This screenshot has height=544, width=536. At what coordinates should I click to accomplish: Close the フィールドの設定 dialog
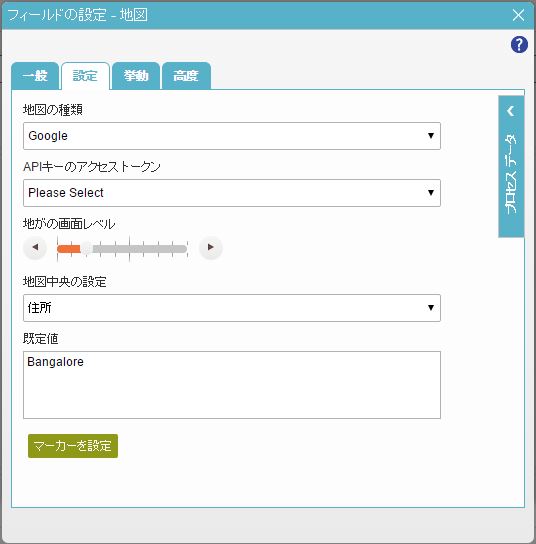tap(518, 15)
